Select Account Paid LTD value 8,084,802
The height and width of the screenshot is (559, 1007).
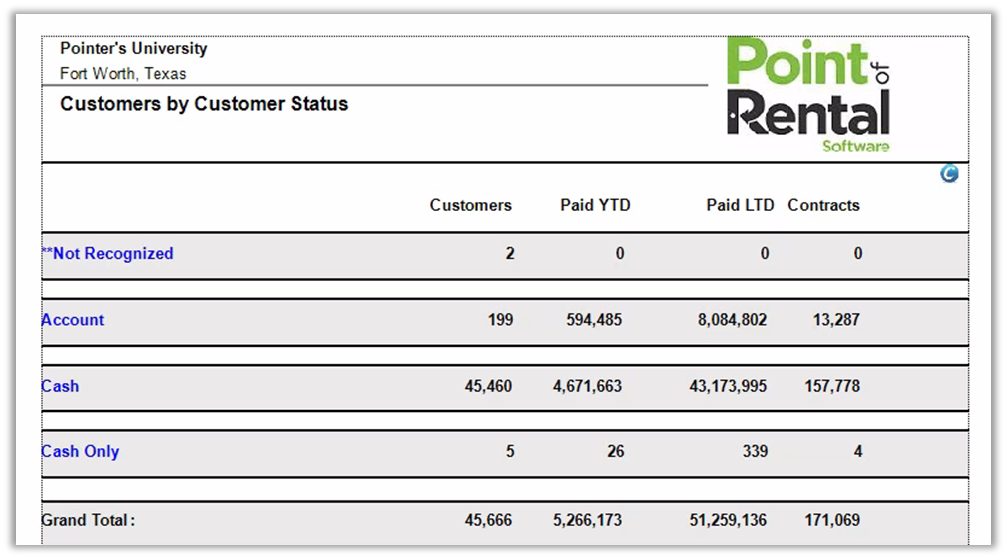[732, 320]
